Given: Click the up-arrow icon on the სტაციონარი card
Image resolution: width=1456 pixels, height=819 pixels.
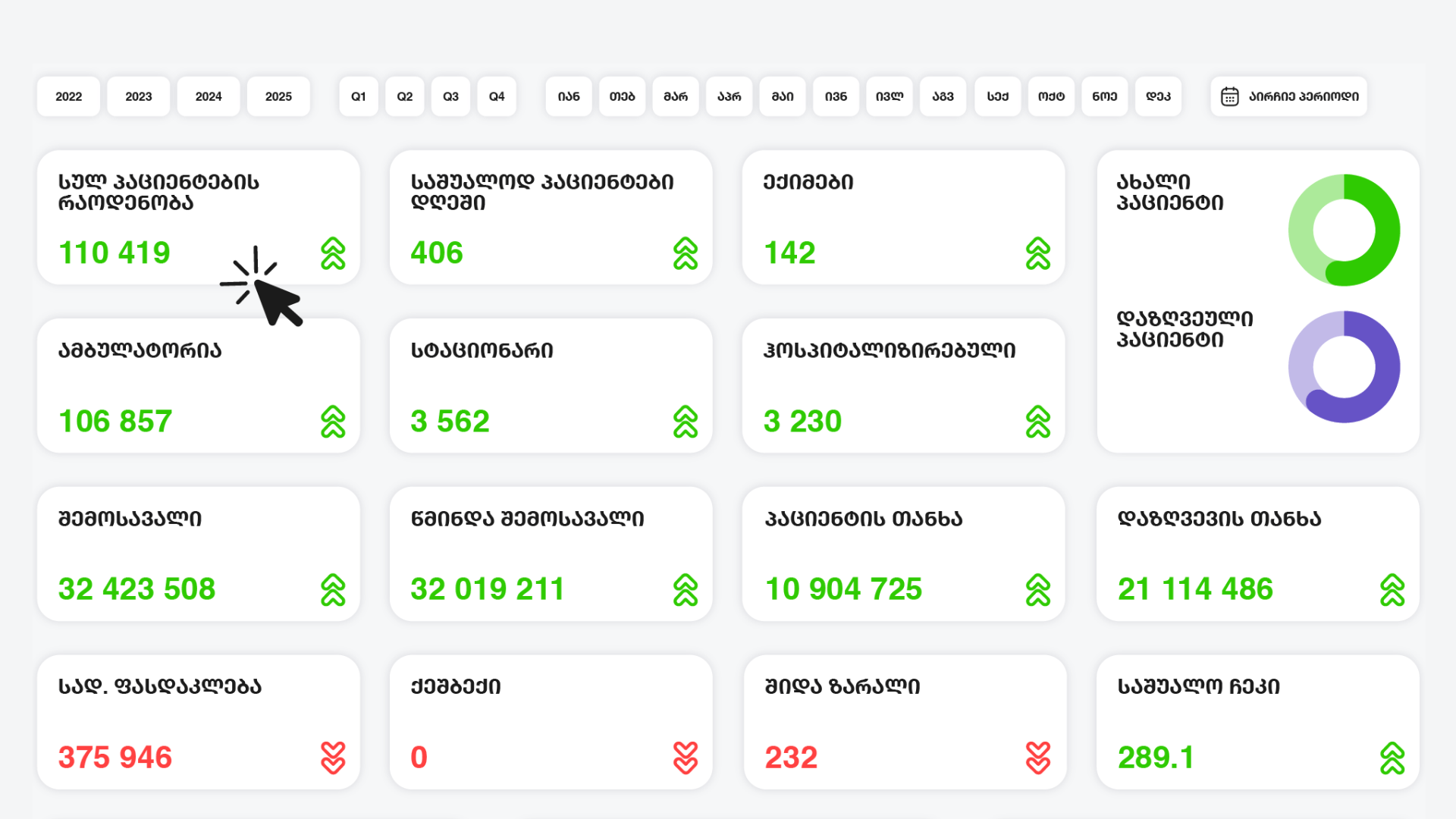Looking at the screenshot, I should coord(685,422).
